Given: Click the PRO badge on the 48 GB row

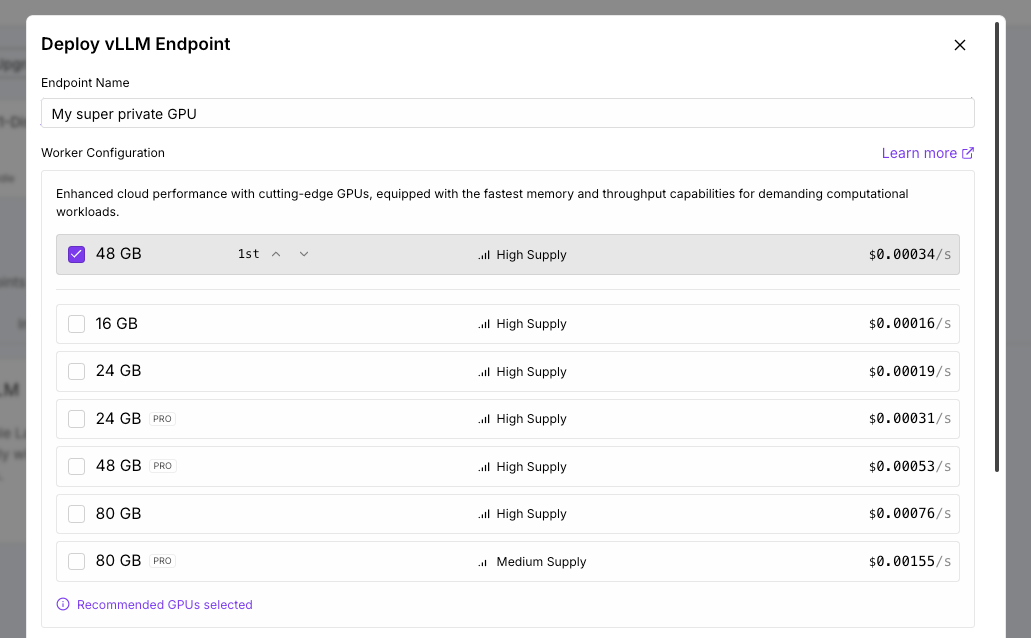Looking at the screenshot, I should tap(162, 466).
